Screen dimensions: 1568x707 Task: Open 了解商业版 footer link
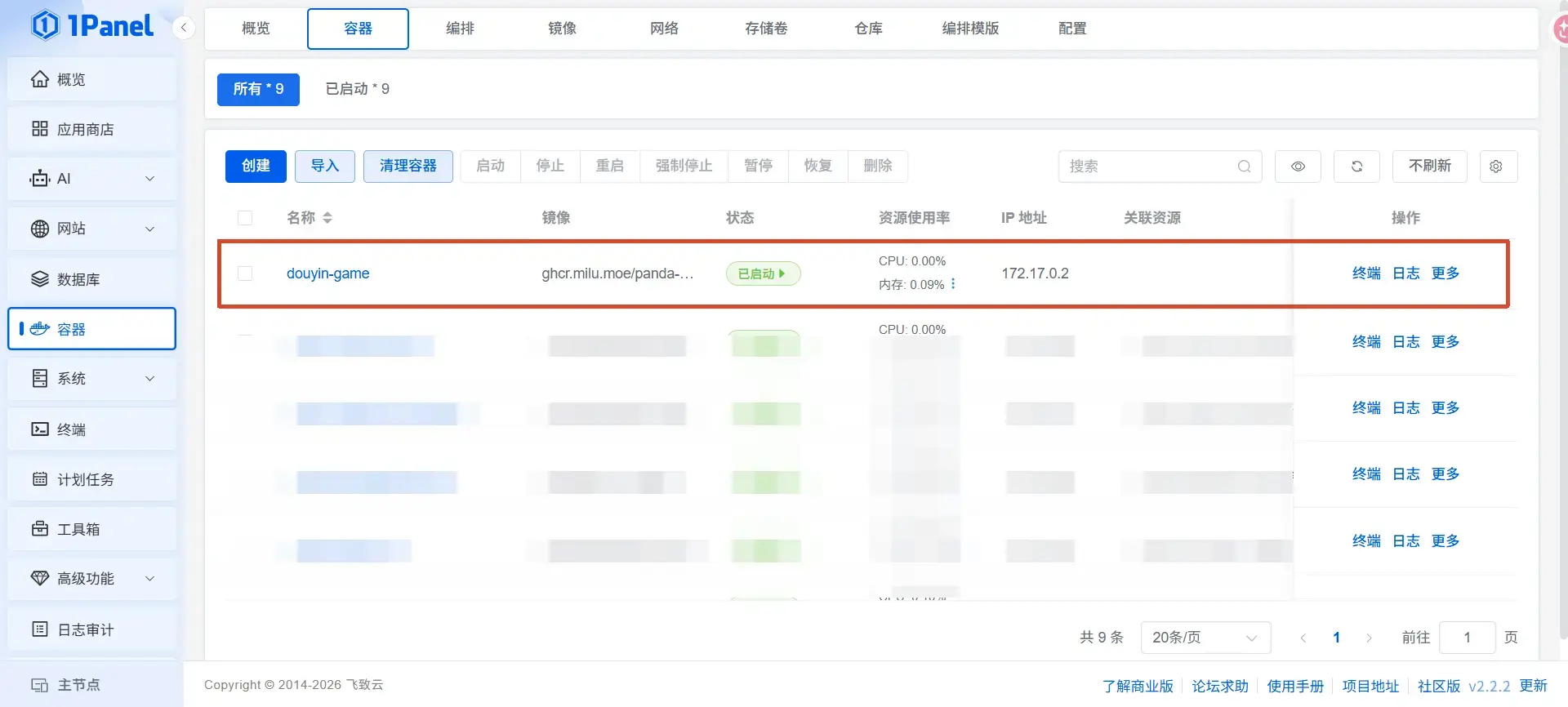(1138, 687)
